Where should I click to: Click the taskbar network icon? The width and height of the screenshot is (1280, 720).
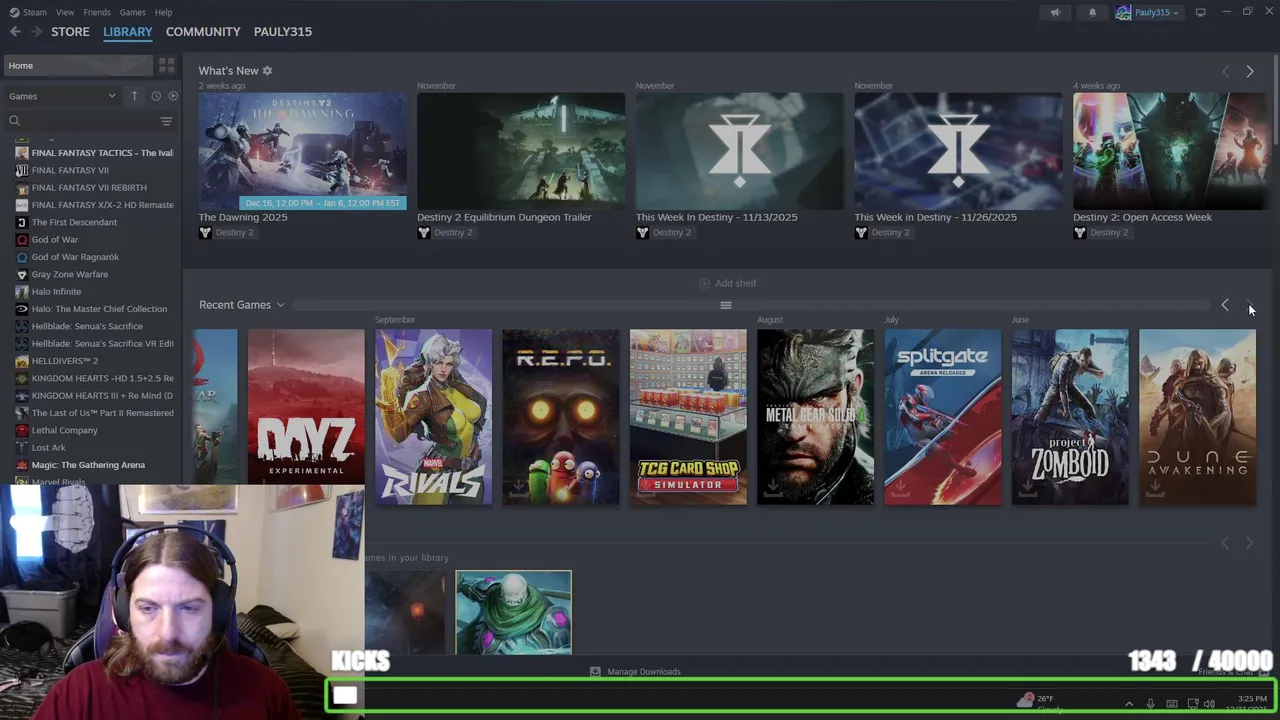[x=1191, y=704]
